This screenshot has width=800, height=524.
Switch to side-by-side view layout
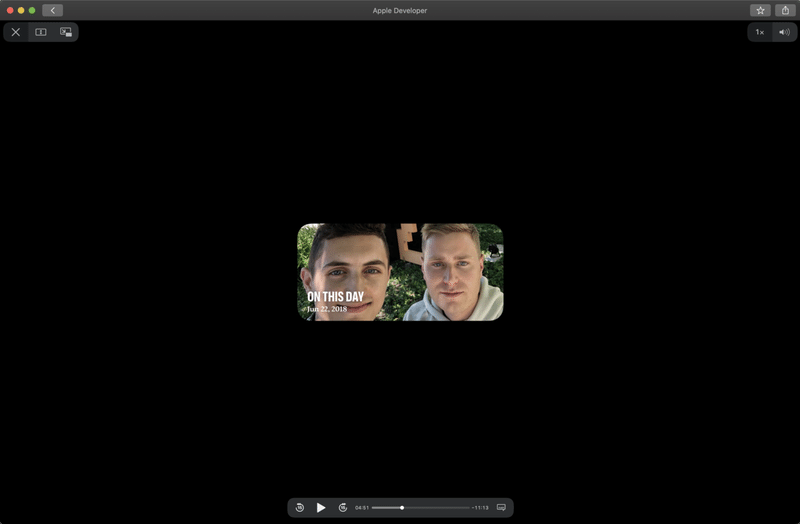coord(41,32)
